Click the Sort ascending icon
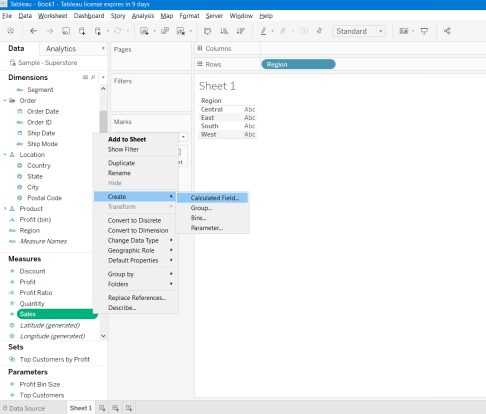 [224, 31]
